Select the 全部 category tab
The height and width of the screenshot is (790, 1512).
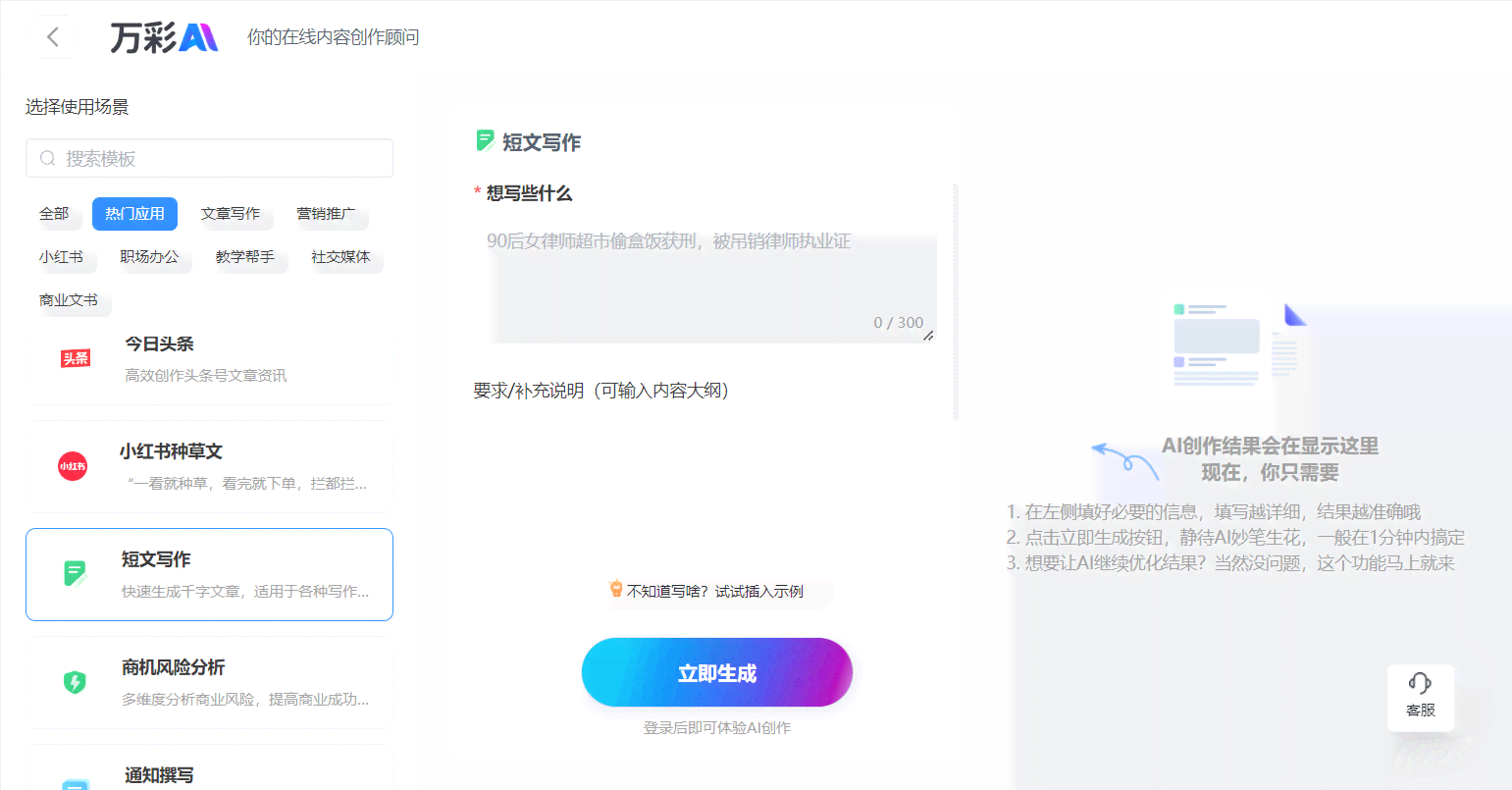(54, 213)
